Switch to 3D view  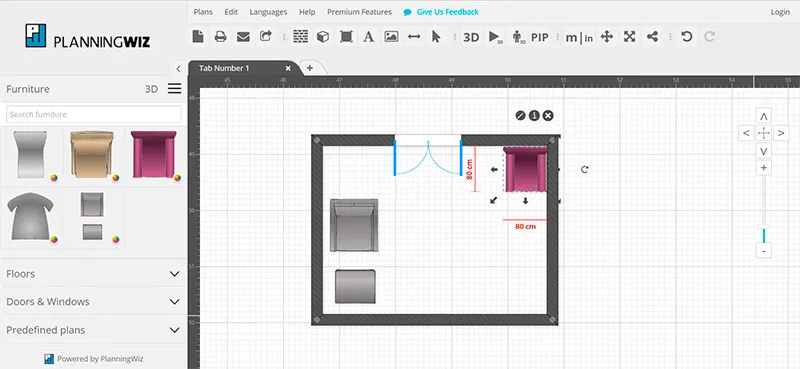click(471, 37)
